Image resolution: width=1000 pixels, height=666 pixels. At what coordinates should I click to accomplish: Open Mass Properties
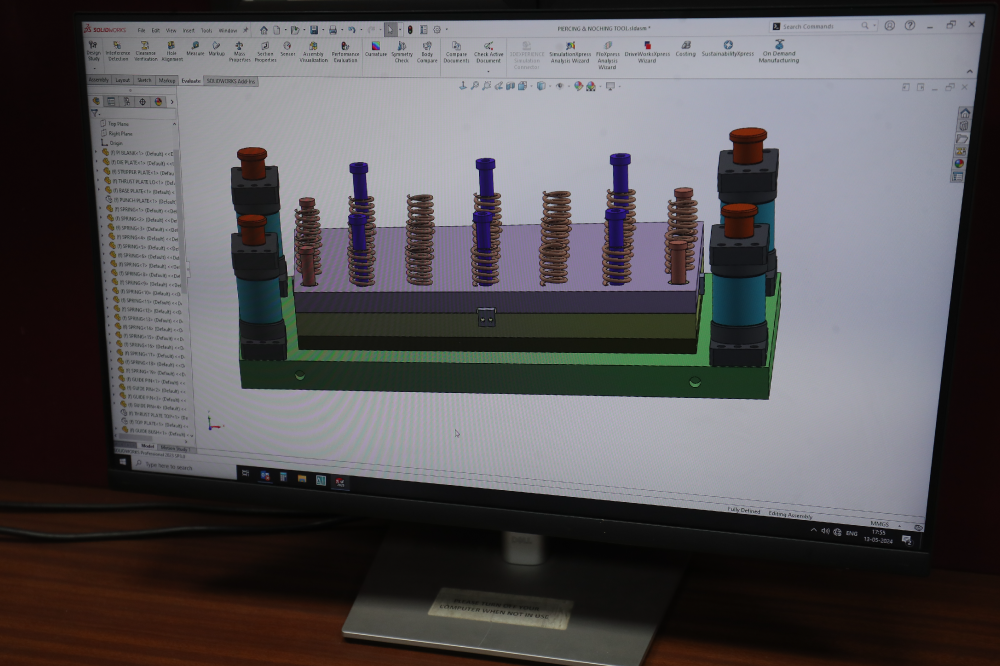pos(240,51)
